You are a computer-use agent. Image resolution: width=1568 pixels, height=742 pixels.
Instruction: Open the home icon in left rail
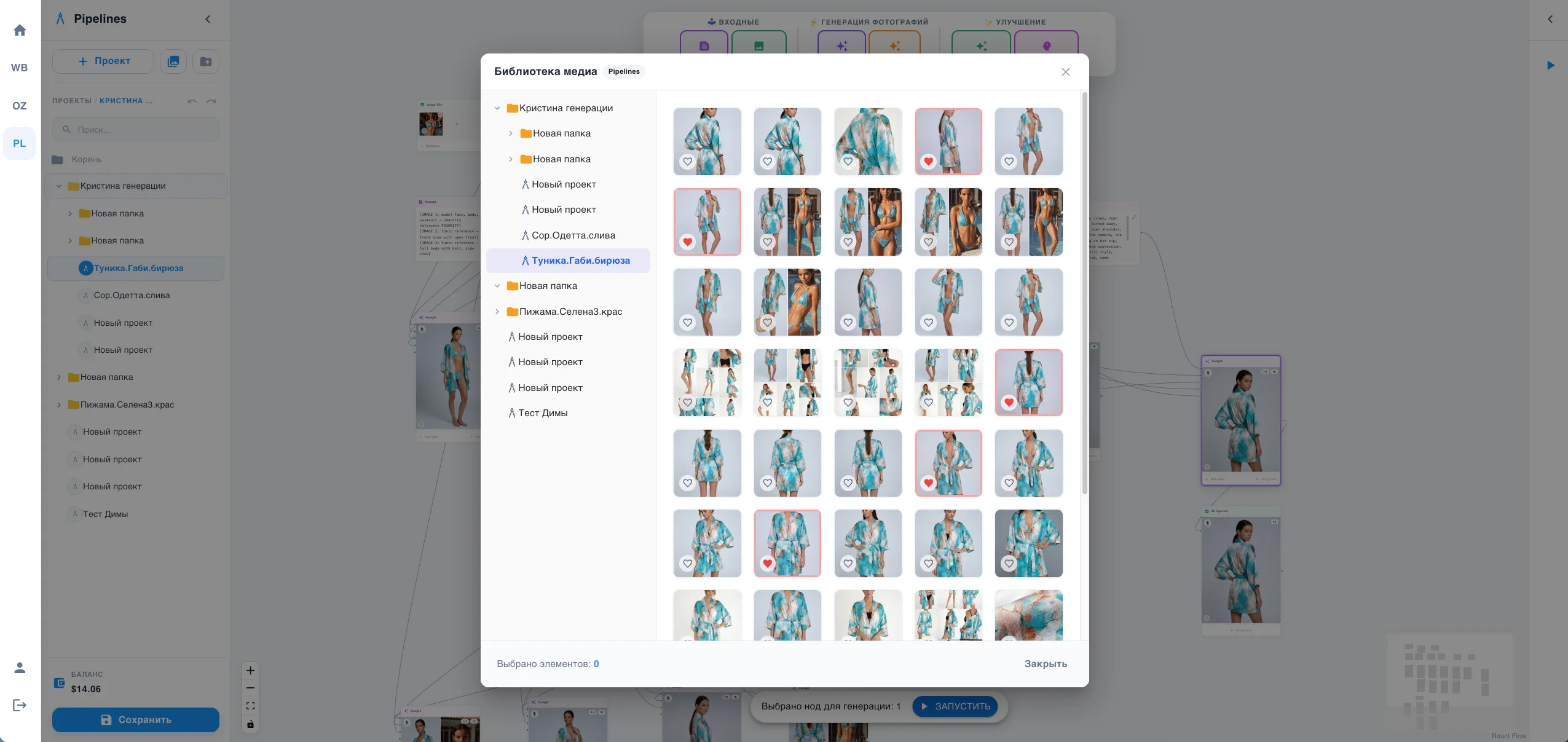(20, 30)
